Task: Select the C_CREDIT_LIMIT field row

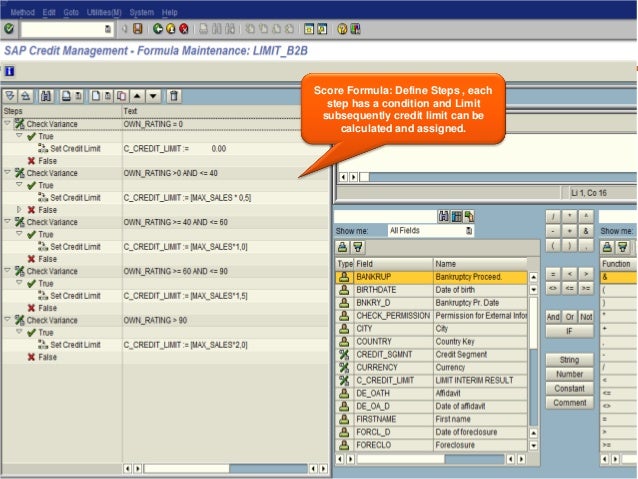Action: (x=431, y=380)
